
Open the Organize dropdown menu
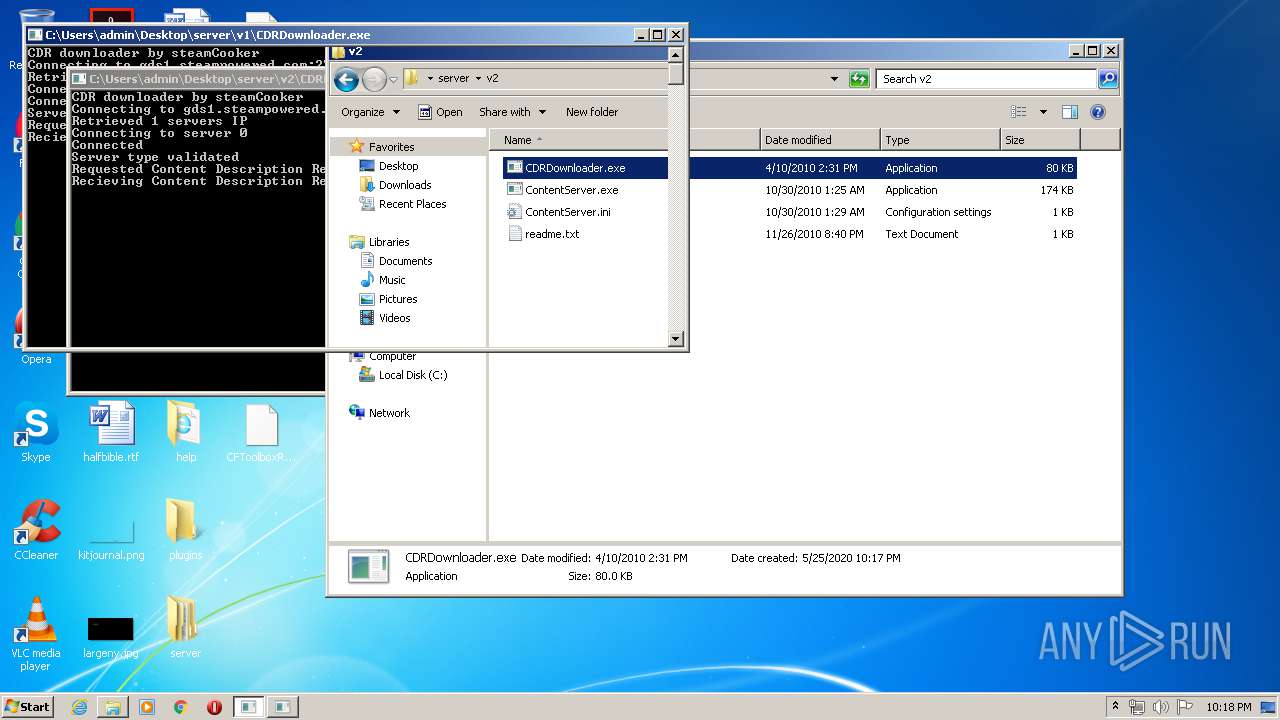pyautogui.click(x=370, y=112)
